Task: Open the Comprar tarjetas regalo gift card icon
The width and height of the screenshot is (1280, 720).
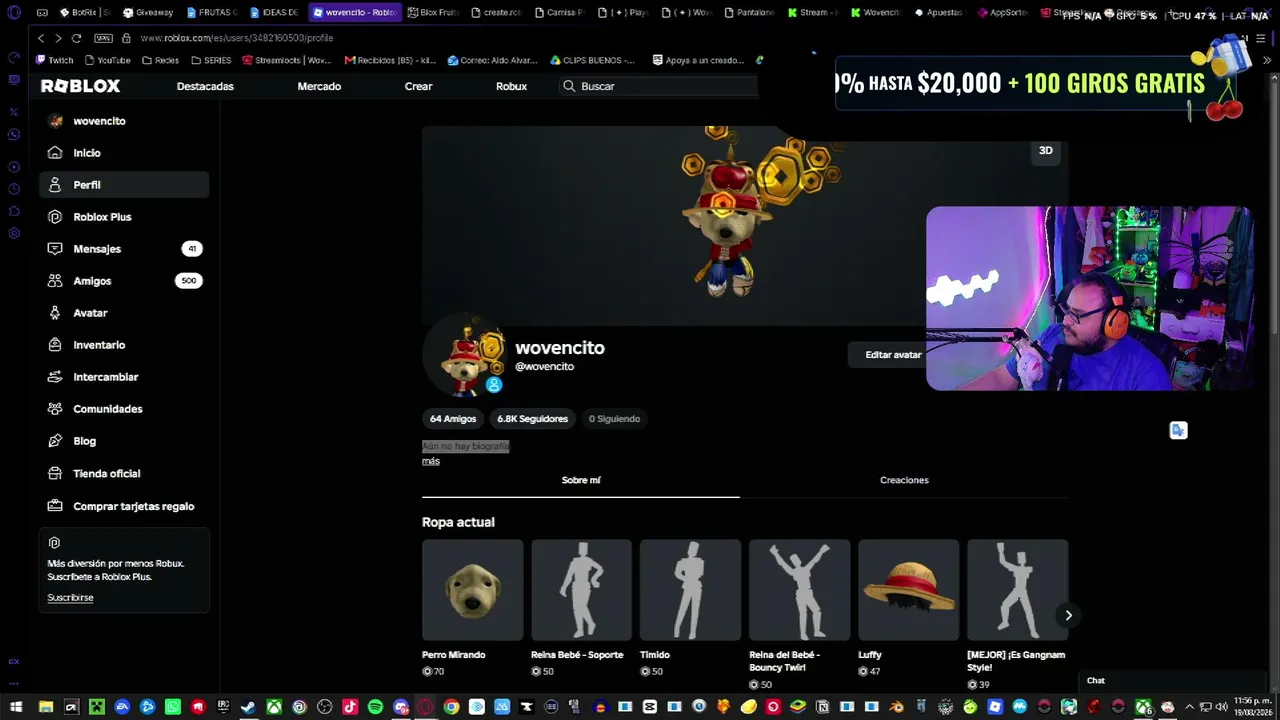Action: 55,506
